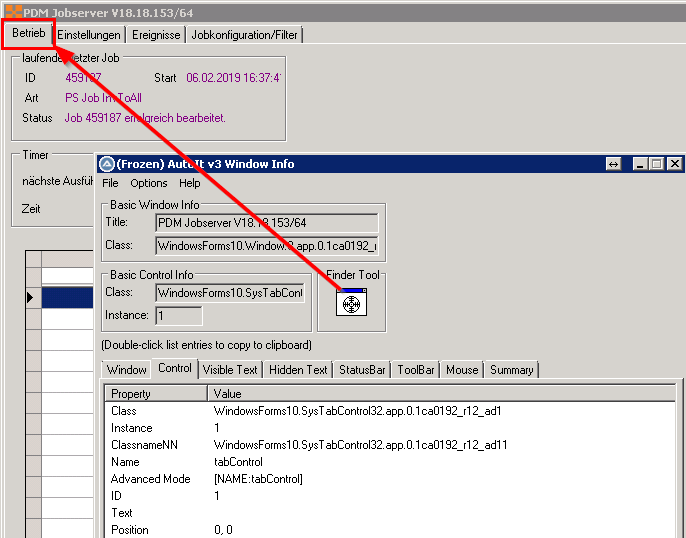Switch to the Betrieb tab

tap(28, 33)
